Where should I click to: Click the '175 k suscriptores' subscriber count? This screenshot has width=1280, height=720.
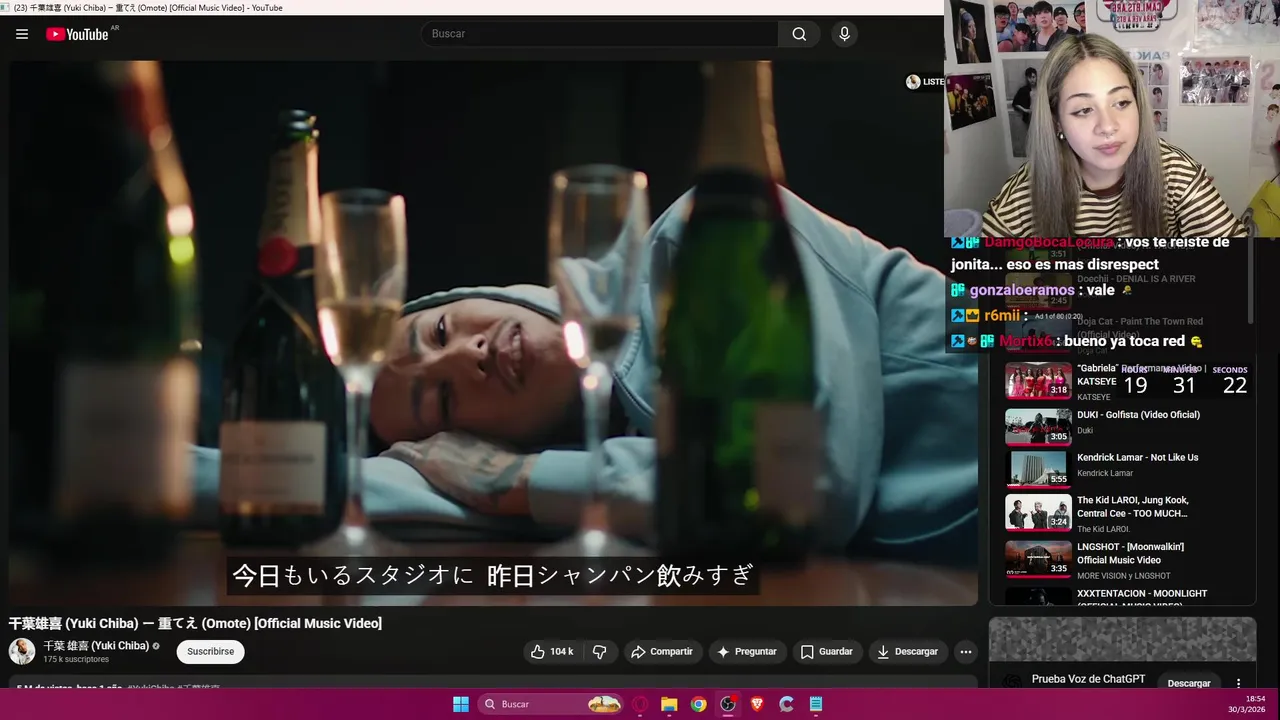[76, 660]
